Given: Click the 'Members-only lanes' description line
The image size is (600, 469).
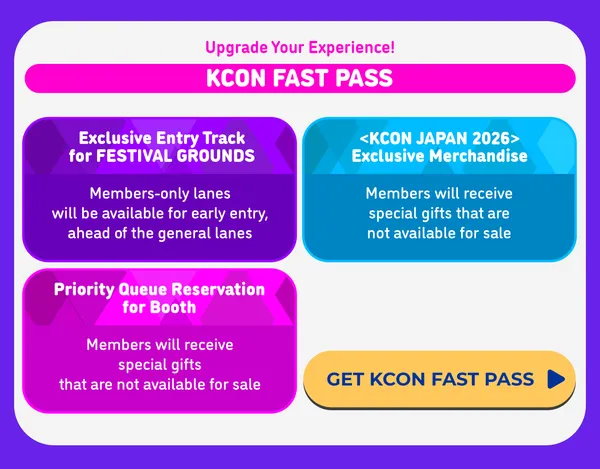Looking at the screenshot, I should [159, 194].
